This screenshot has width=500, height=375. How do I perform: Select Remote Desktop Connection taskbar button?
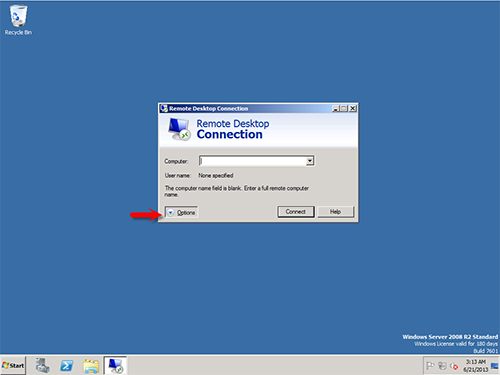[x=115, y=365]
